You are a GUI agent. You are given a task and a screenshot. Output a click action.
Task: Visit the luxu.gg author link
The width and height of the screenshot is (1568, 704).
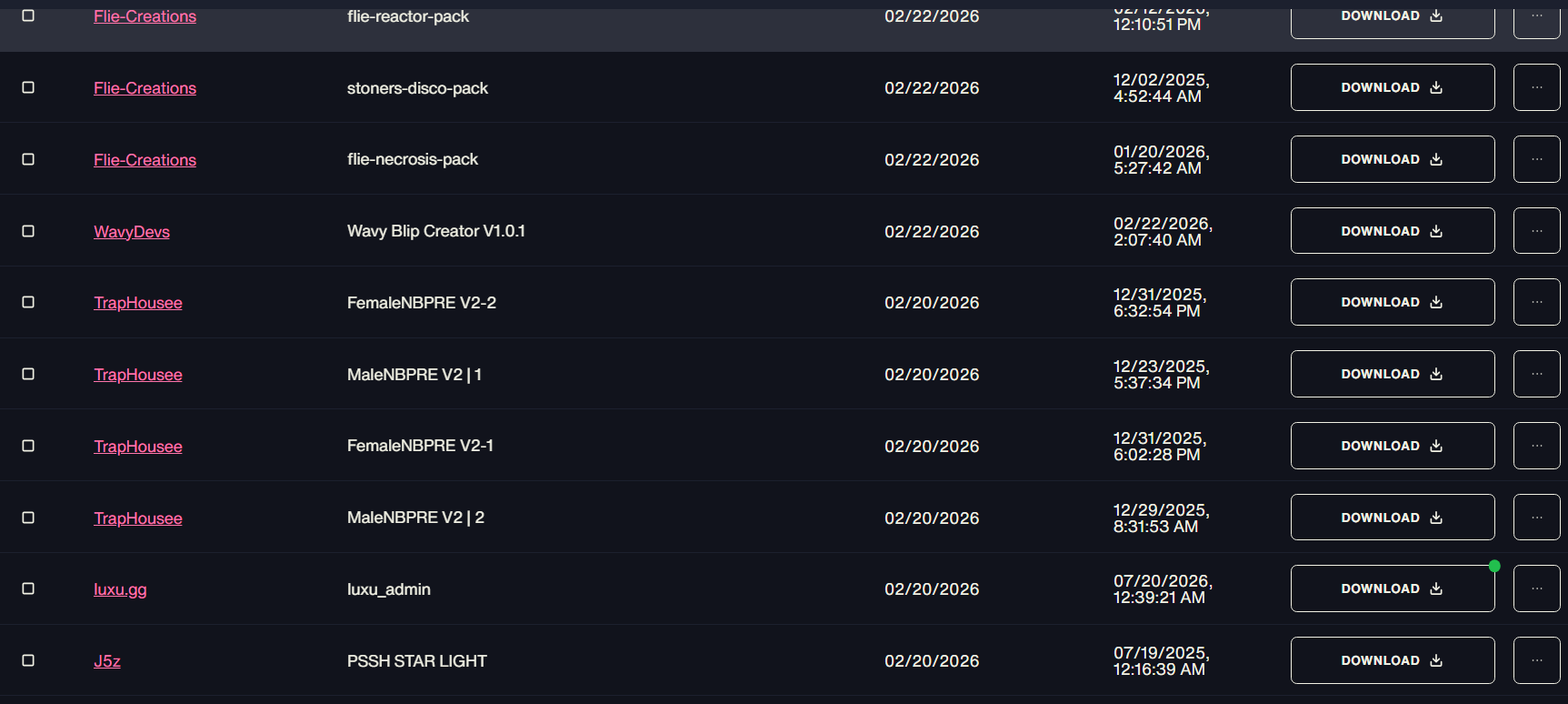(120, 589)
